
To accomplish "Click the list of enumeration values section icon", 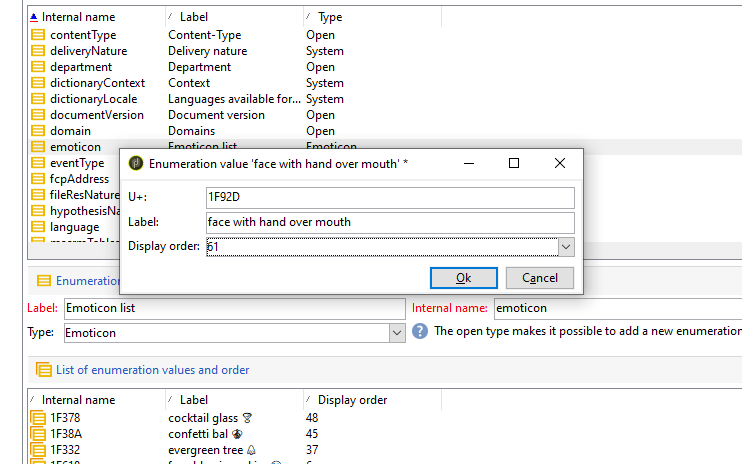I will [x=44, y=370].
